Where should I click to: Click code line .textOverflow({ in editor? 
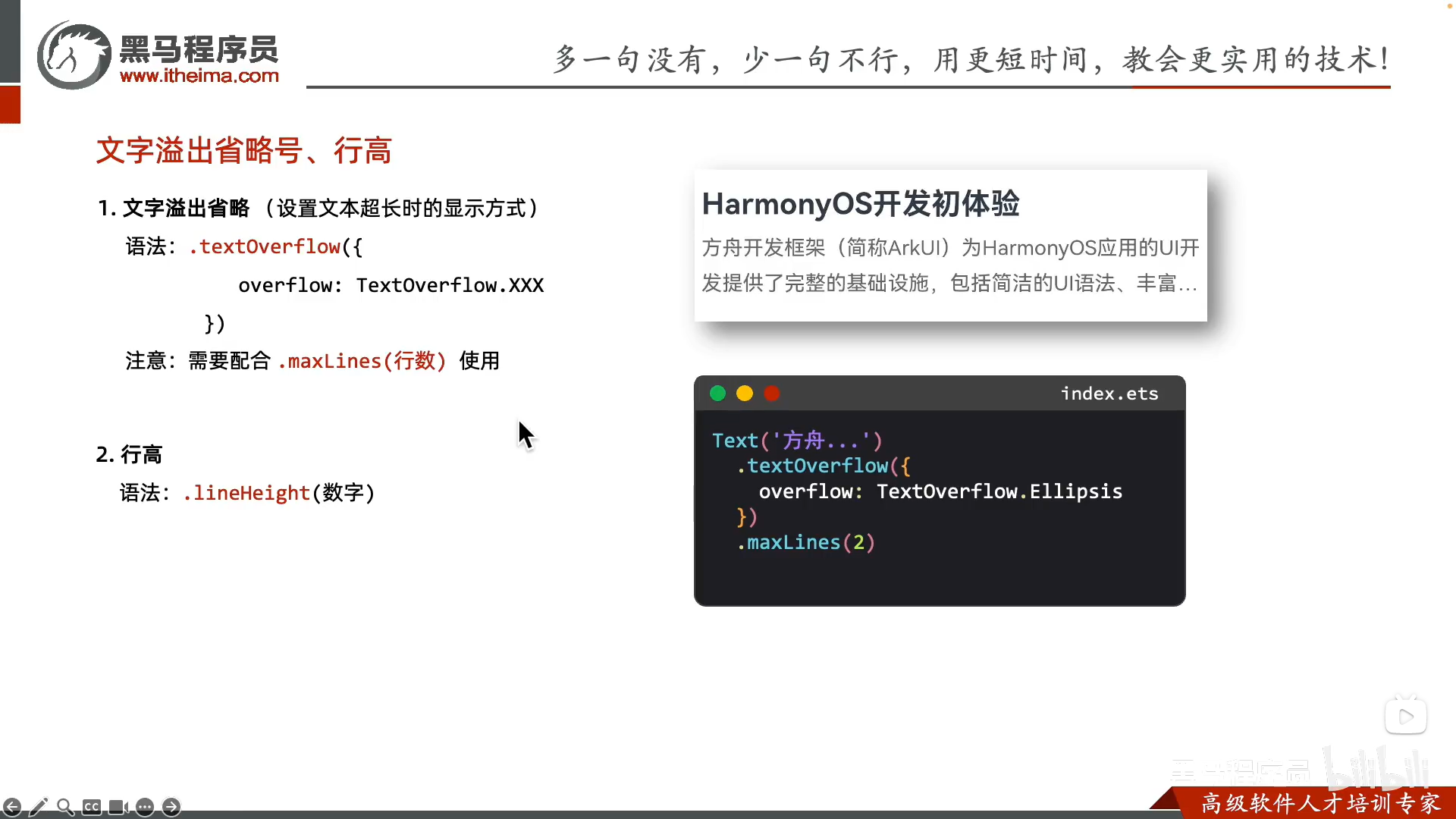coord(824,466)
